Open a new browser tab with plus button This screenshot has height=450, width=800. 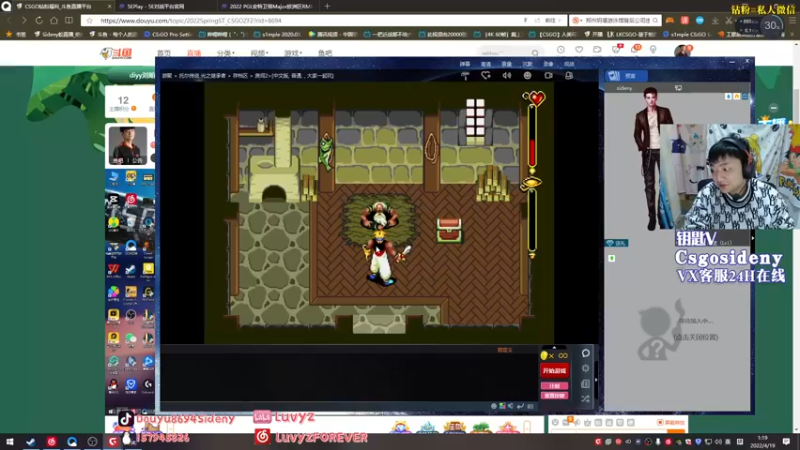coord(327,6)
